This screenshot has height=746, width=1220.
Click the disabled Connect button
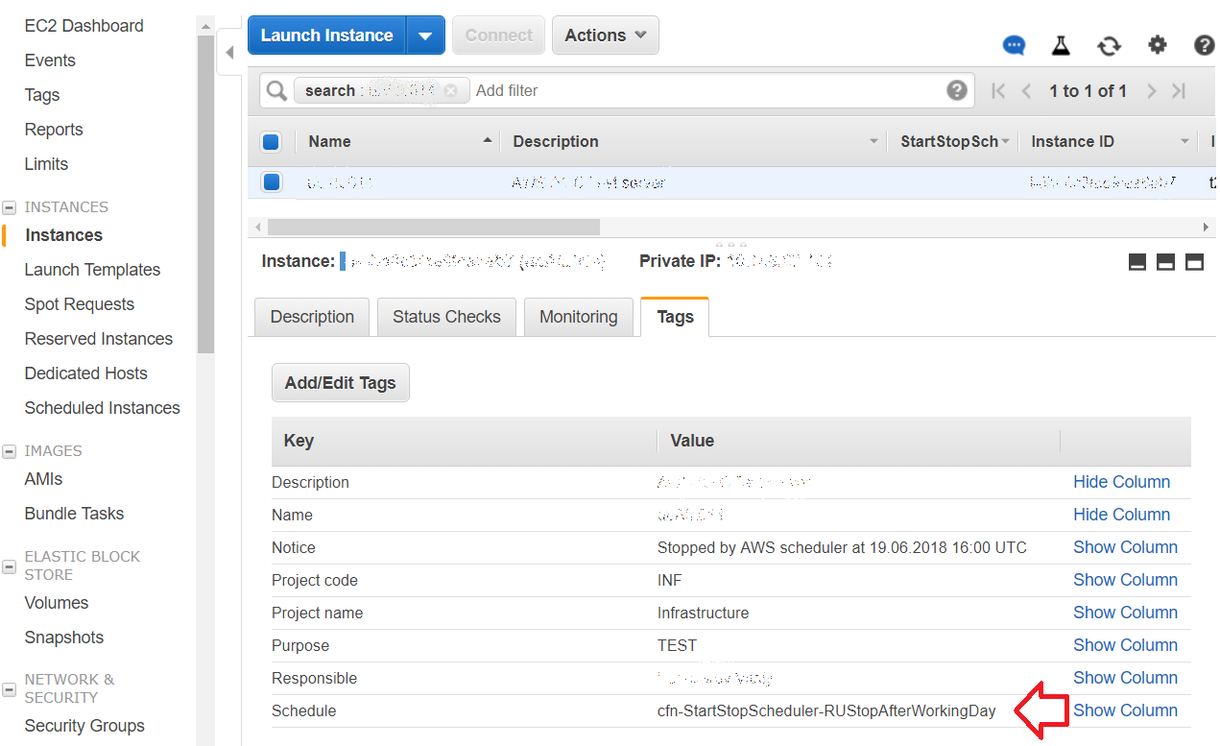click(498, 36)
